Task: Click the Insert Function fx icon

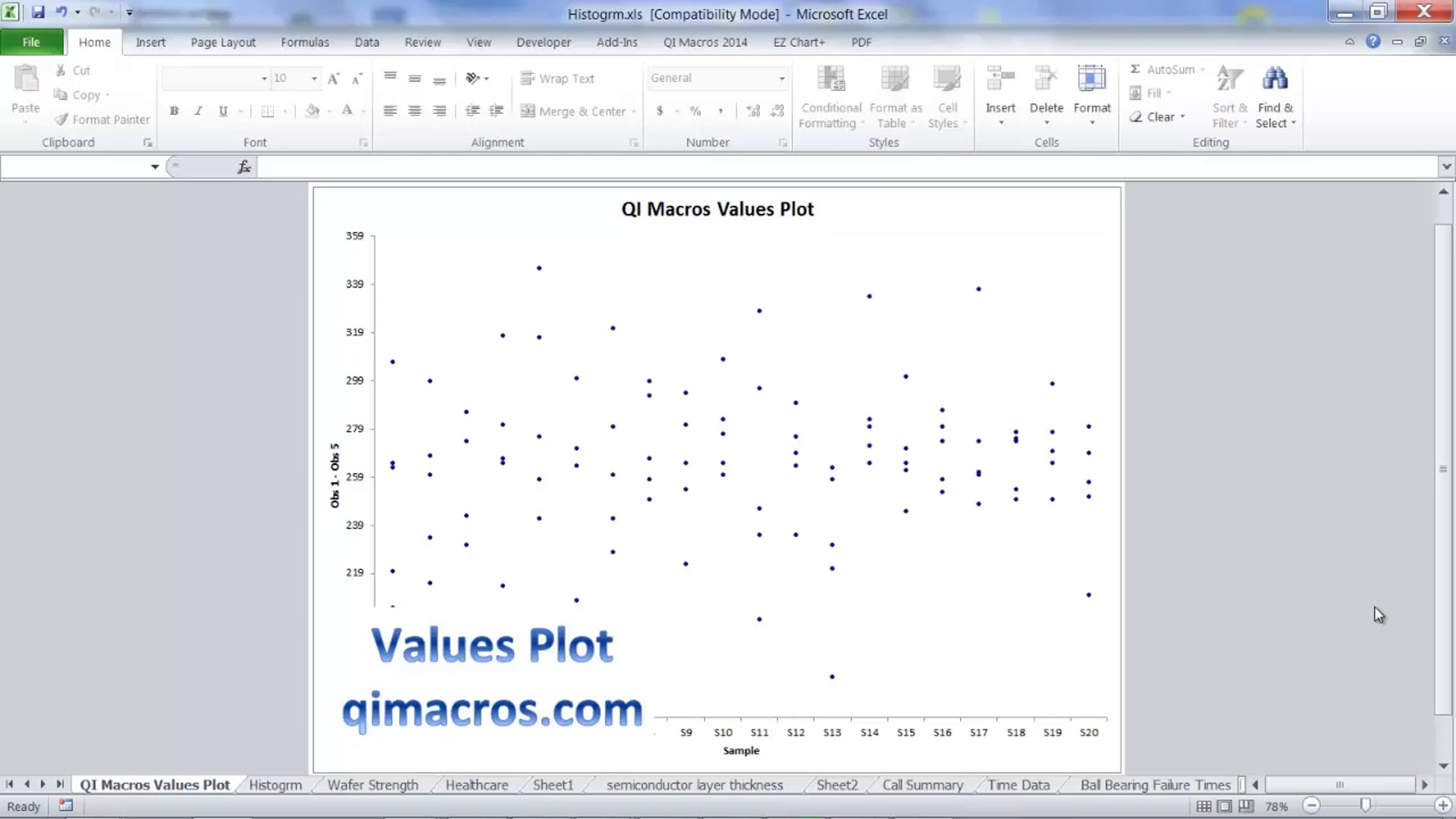Action: tap(244, 167)
